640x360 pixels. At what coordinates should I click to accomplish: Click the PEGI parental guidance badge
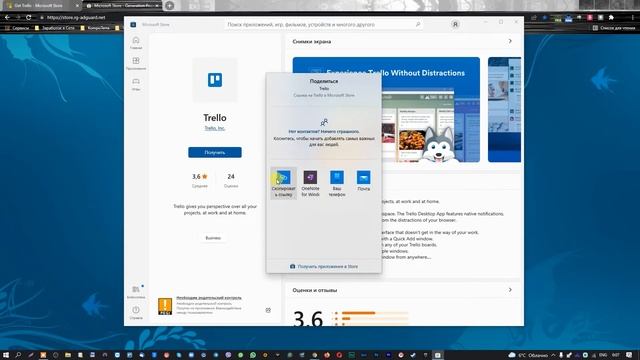pos(165,306)
